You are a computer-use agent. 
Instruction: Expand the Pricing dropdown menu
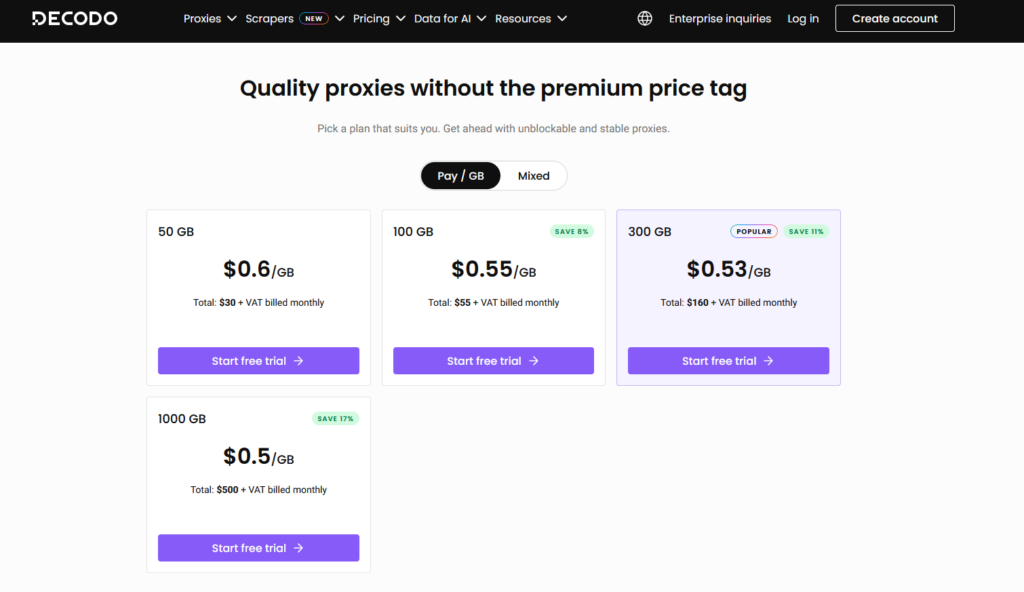379,18
